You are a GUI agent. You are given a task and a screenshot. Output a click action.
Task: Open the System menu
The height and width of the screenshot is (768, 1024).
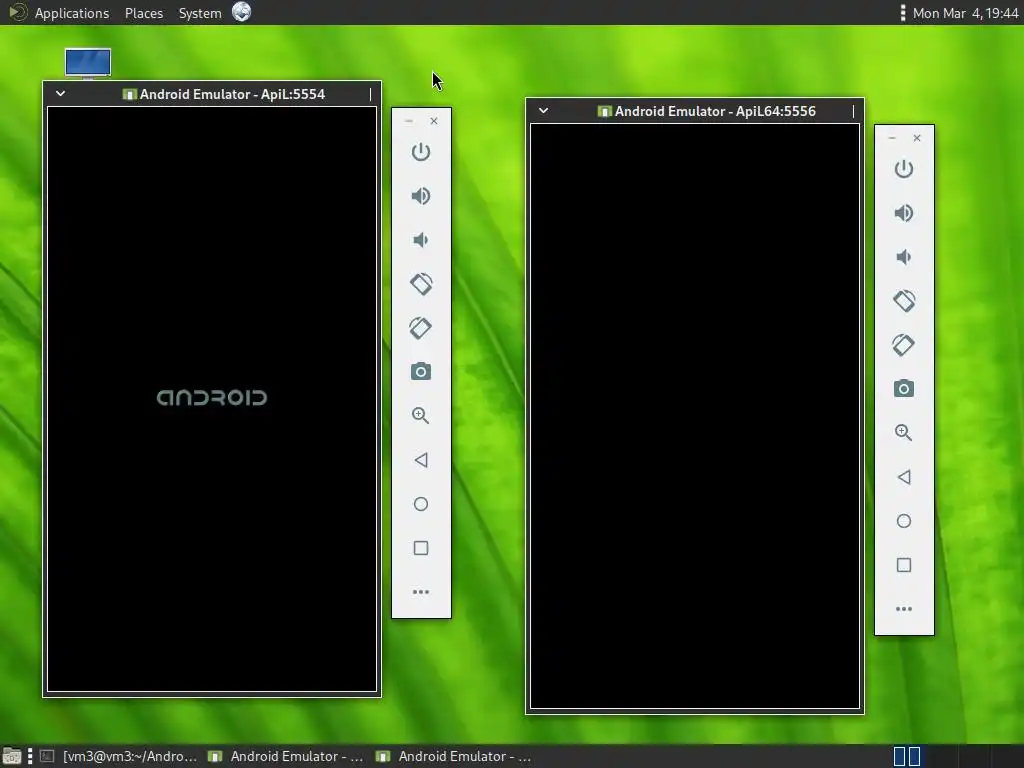tap(200, 13)
